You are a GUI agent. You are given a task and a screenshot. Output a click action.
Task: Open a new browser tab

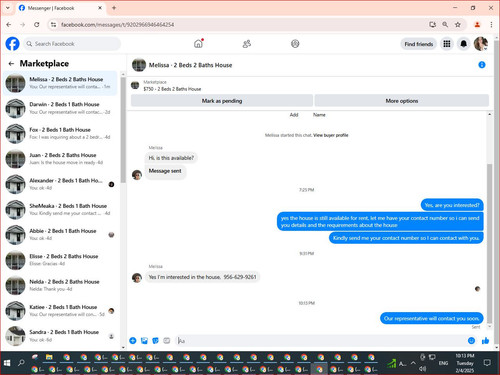(x=114, y=8)
